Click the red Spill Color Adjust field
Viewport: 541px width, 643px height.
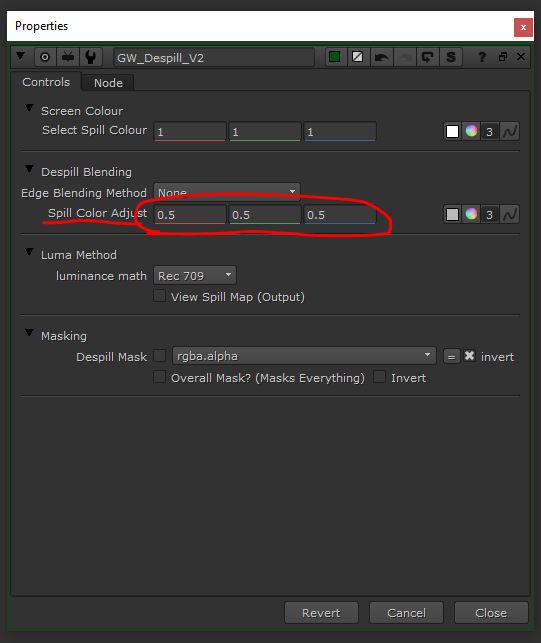(190, 214)
